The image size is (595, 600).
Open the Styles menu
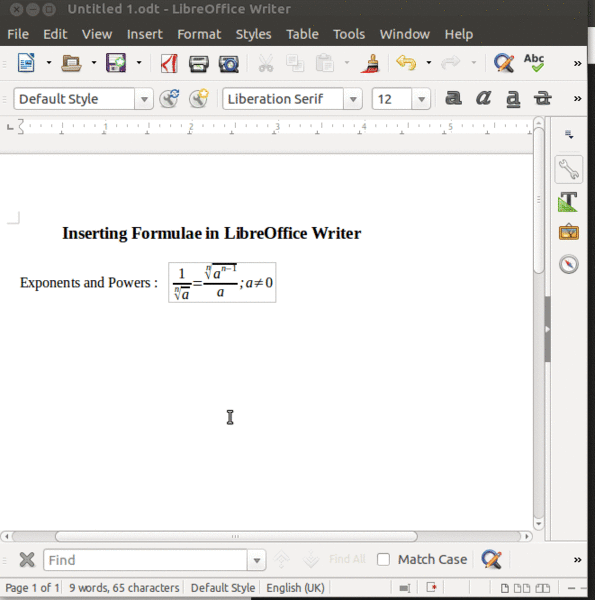coord(253,34)
